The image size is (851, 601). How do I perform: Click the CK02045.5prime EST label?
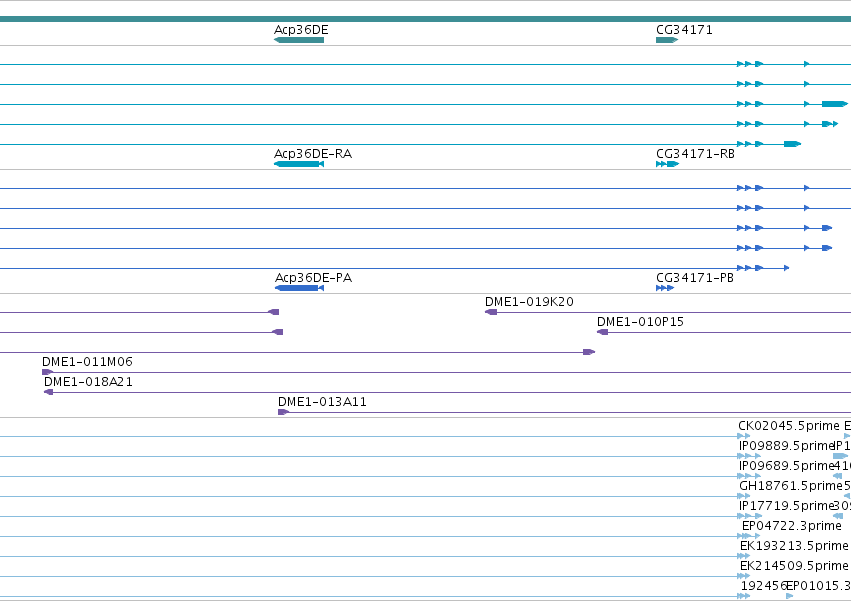789,426
